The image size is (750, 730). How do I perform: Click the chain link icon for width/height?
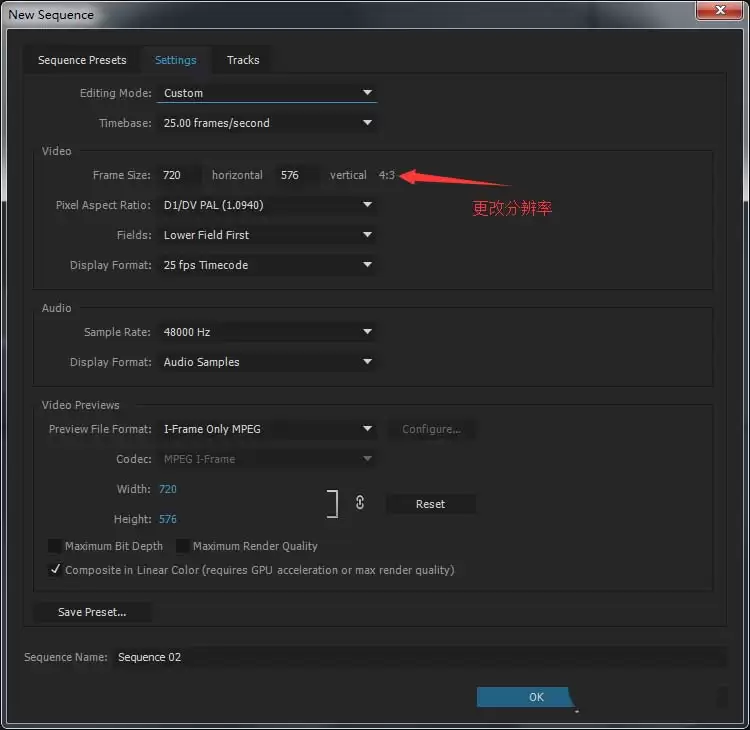click(x=360, y=503)
